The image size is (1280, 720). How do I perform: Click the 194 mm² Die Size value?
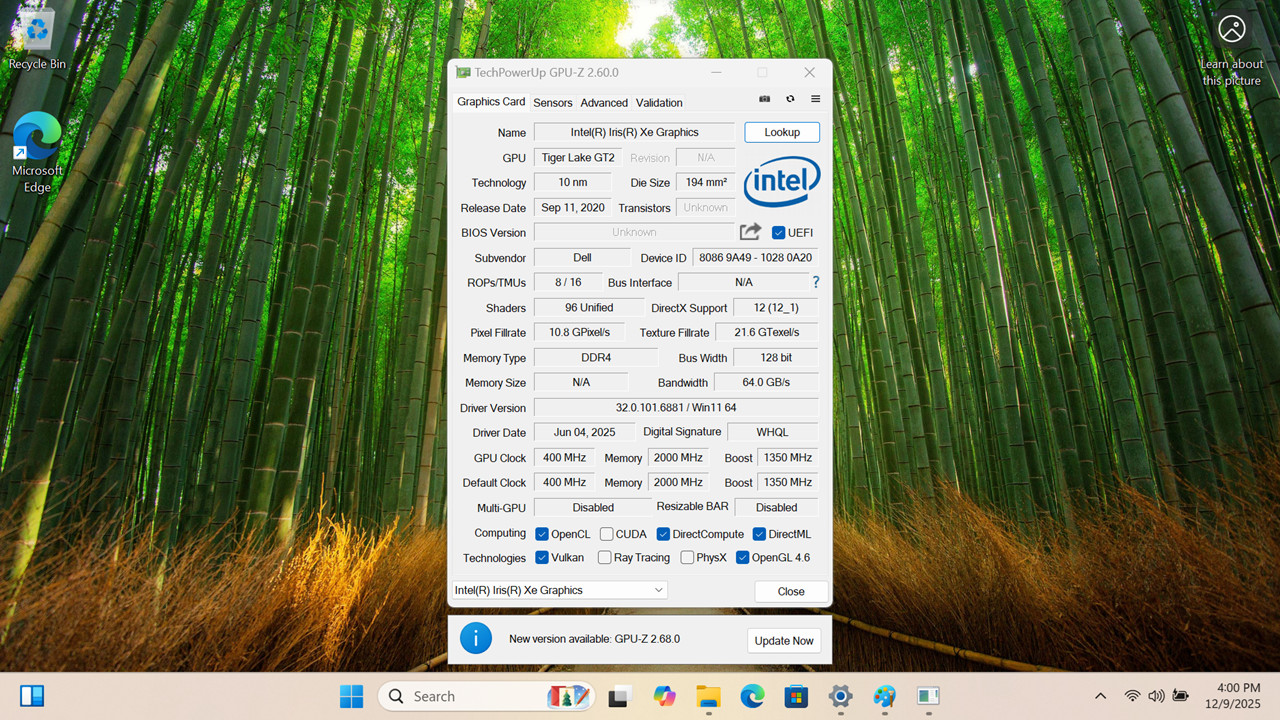pyautogui.click(x=706, y=183)
